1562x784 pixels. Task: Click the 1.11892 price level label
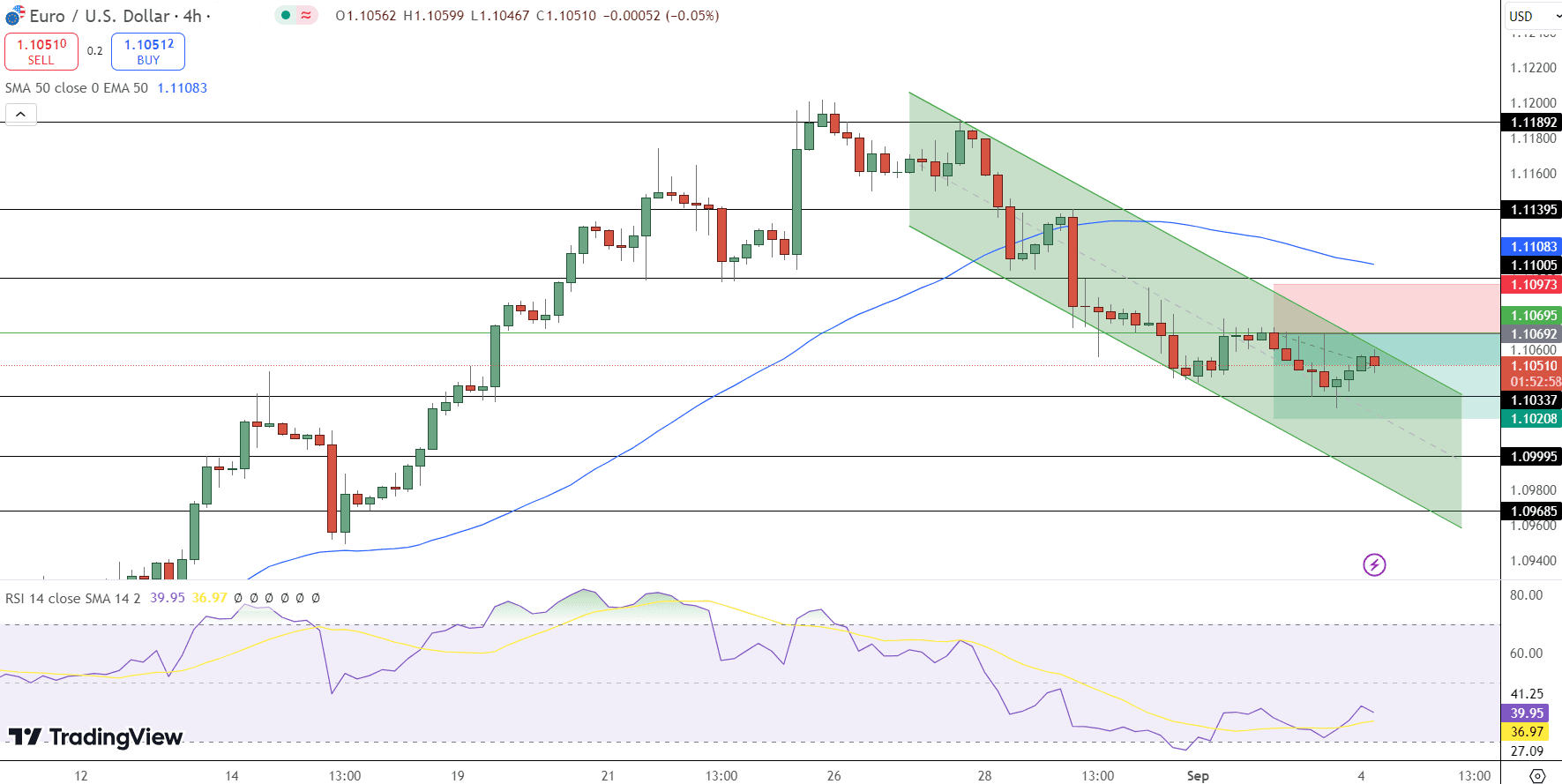pyautogui.click(x=1531, y=123)
